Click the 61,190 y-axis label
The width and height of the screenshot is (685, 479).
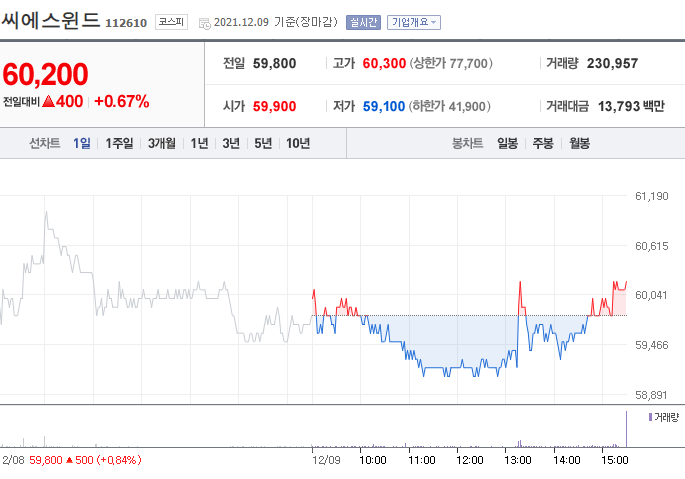coord(651,196)
